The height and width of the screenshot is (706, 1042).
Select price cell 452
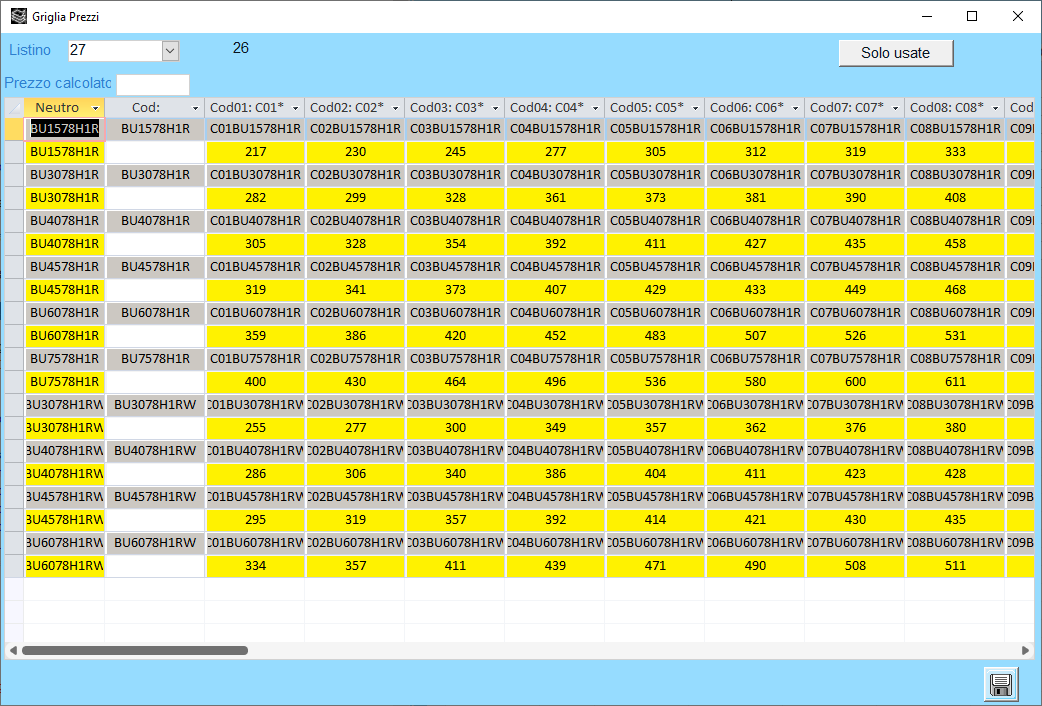(x=556, y=336)
